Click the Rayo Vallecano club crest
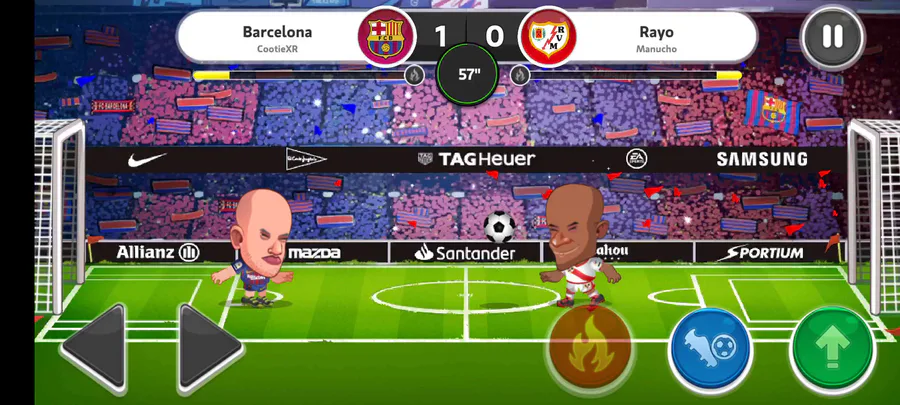900x405 pixels. pyautogui.click(x=547, y=38)
